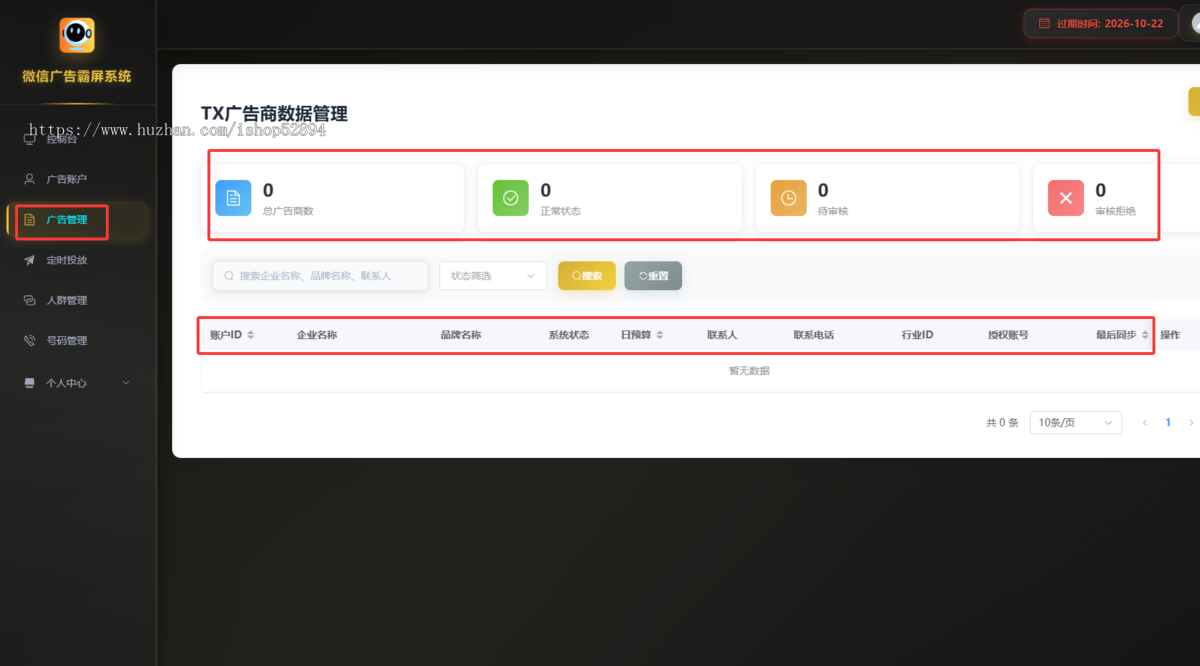This screenshot has height=666, width=1200.
Task: Focus the 搜索企业名称、品牌名称、联系人 search field
Action: pyautogui.click(x=320, y=276)
